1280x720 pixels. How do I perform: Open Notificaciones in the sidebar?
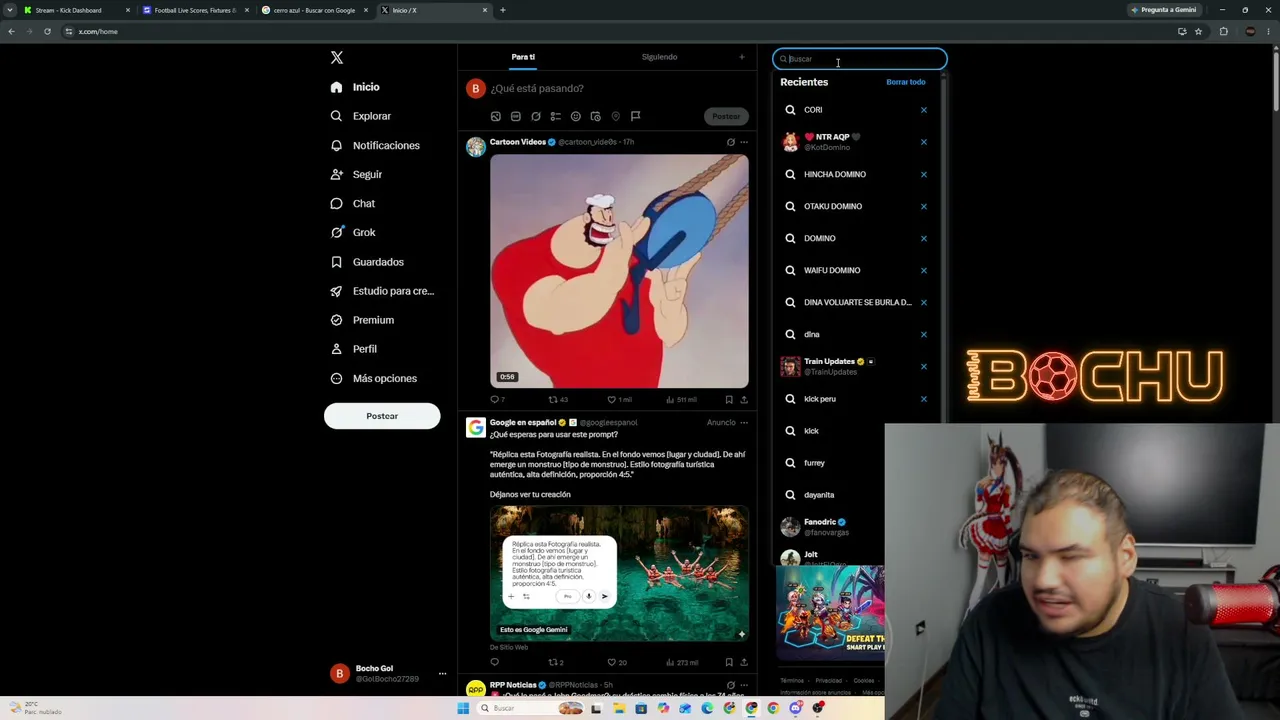(375, 145)
